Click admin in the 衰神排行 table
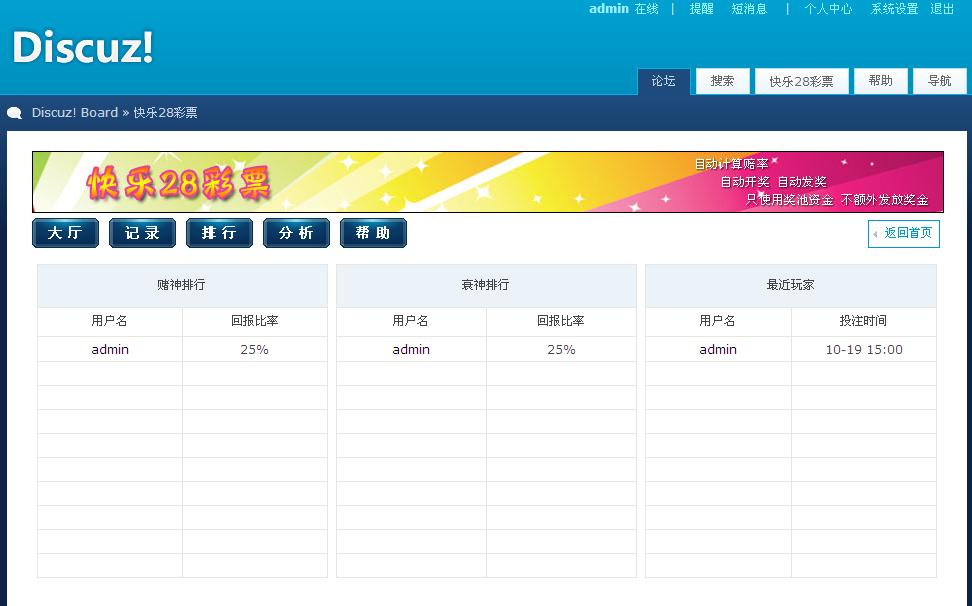972x606 pixels. 411,349
